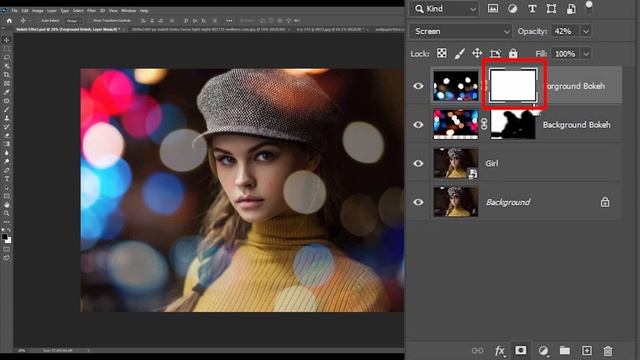Filter layers by pixel layers icon
Image resolution: width=640 pixels, height=360 pixels.
point(493,9)
